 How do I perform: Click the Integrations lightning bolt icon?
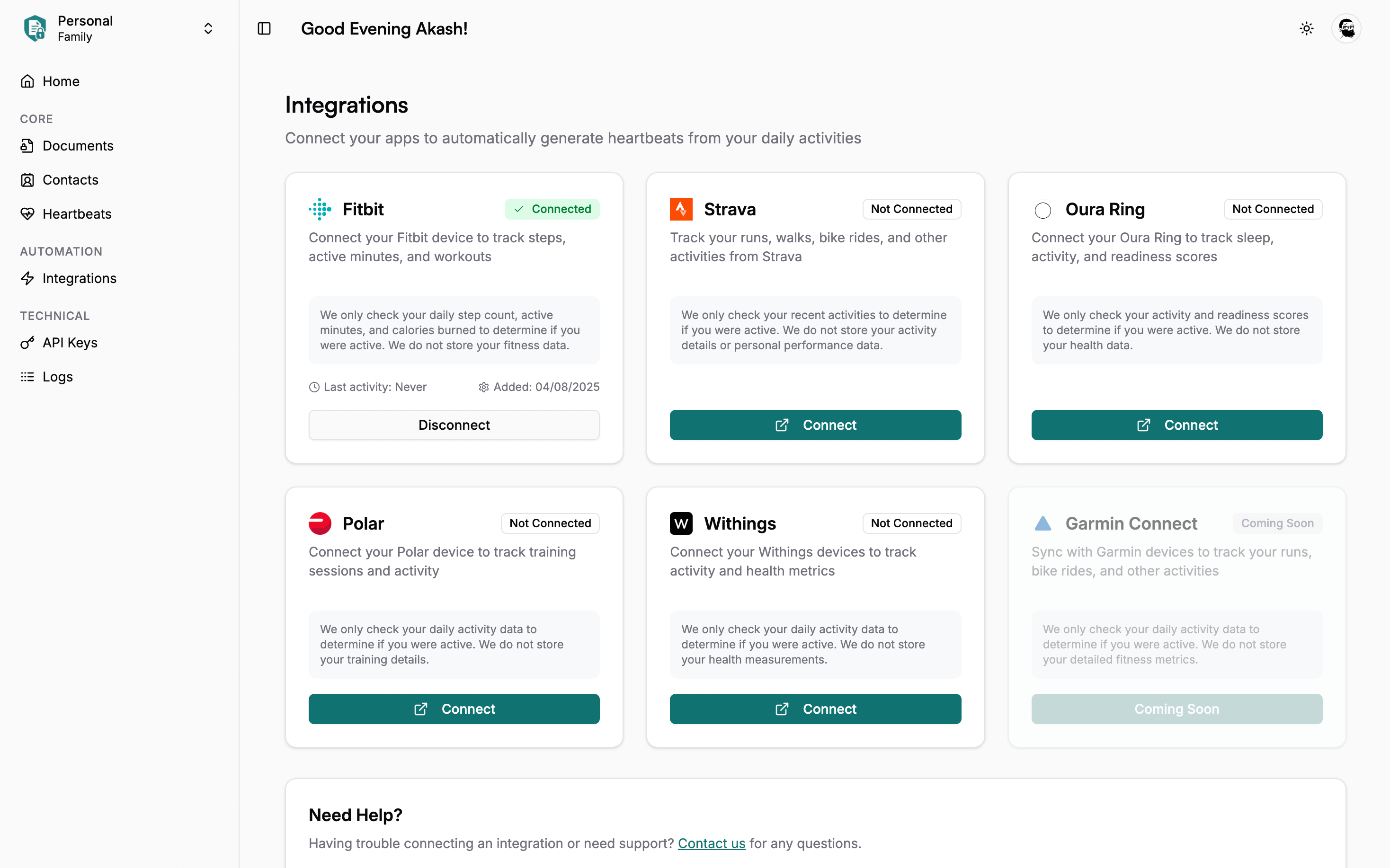27,278
